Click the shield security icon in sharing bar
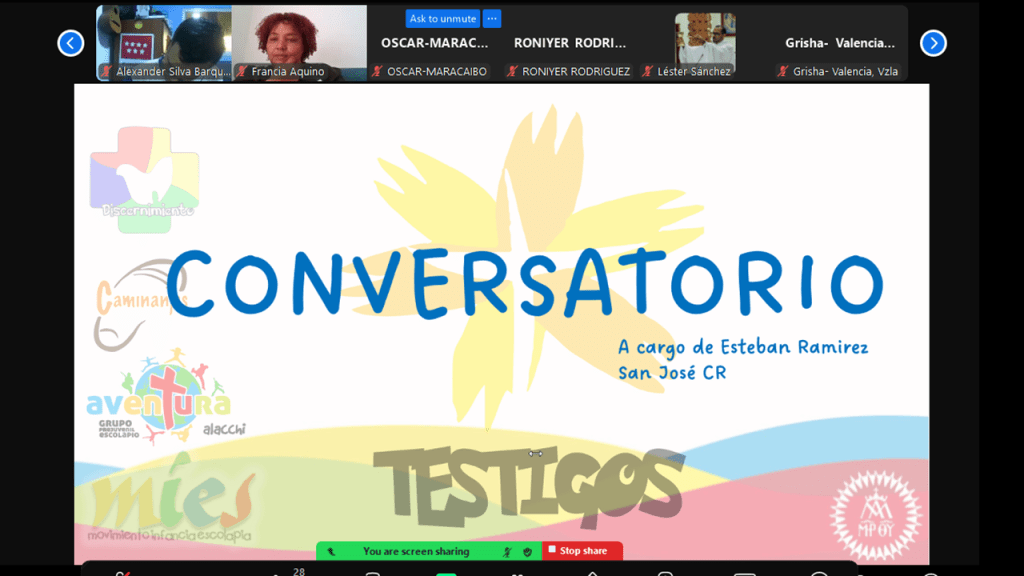1024x576 pixels. [527, 551]
